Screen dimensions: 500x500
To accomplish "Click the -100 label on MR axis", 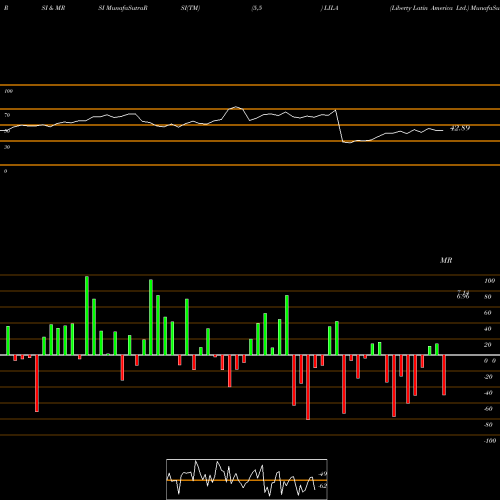I will click(490, 441).
